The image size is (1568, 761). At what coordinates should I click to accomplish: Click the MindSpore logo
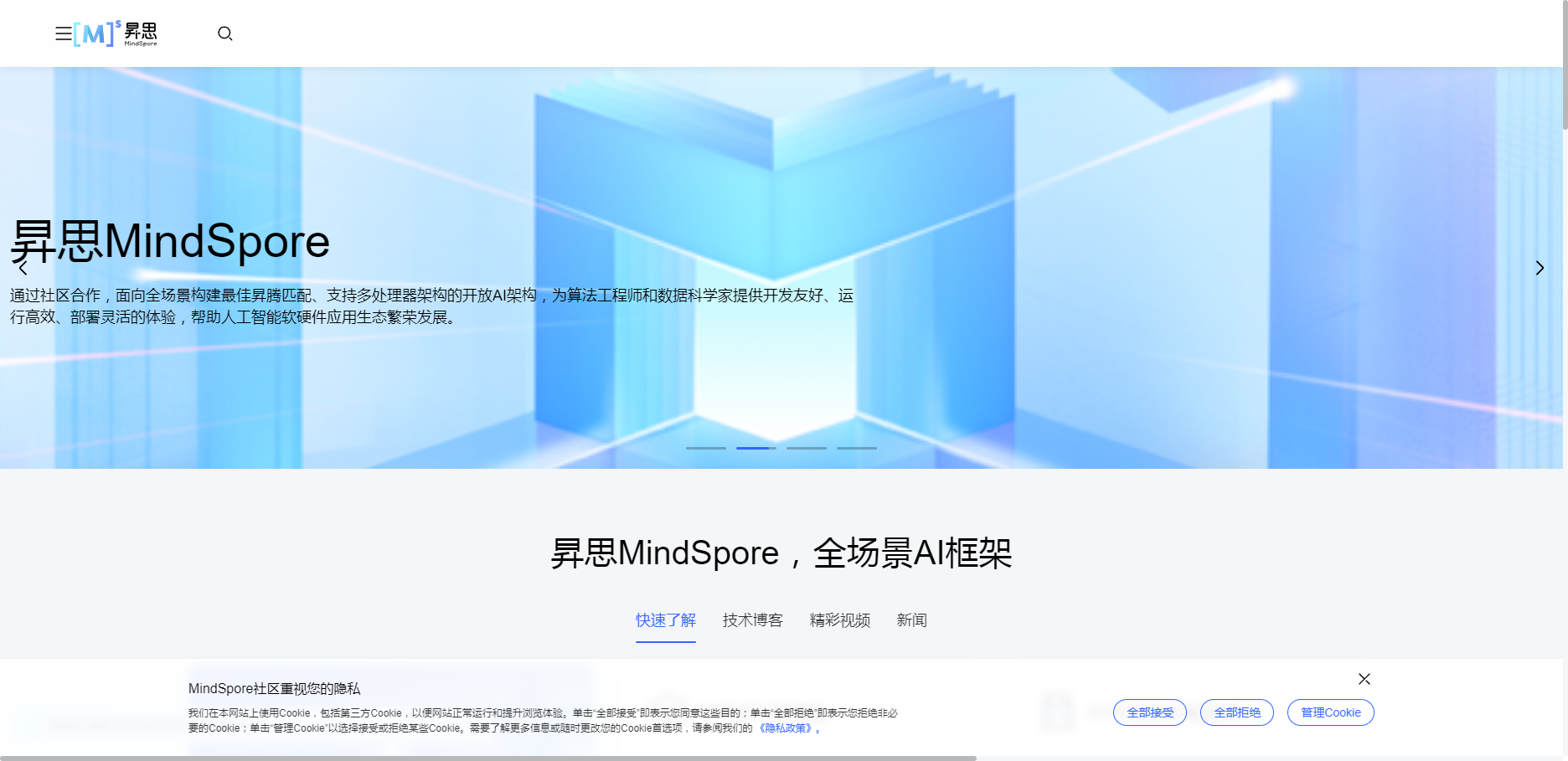coord(116,33)
